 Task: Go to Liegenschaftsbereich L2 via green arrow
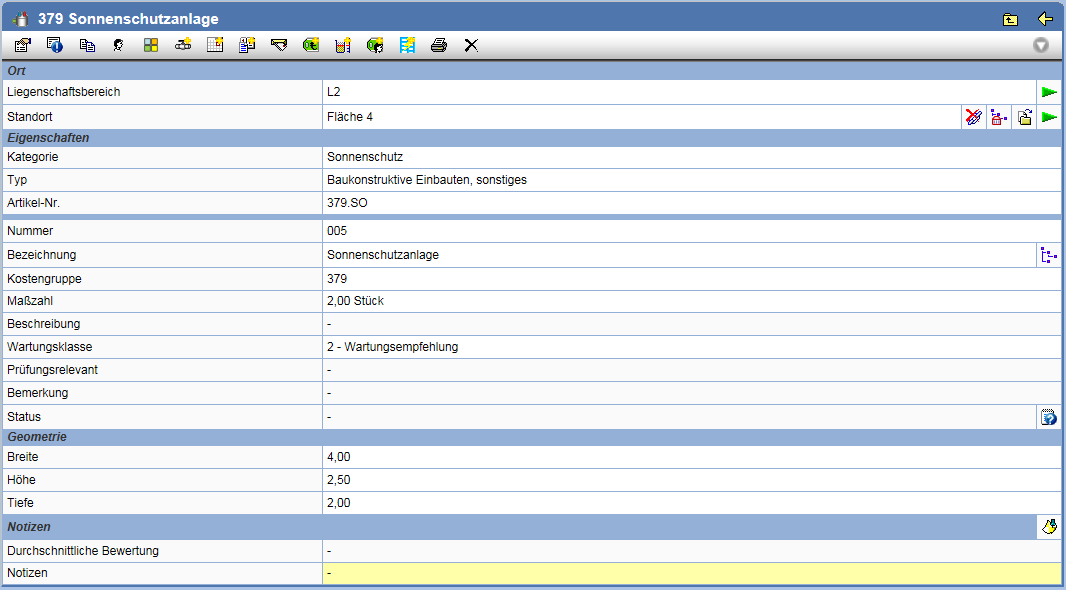(1049, 92)
